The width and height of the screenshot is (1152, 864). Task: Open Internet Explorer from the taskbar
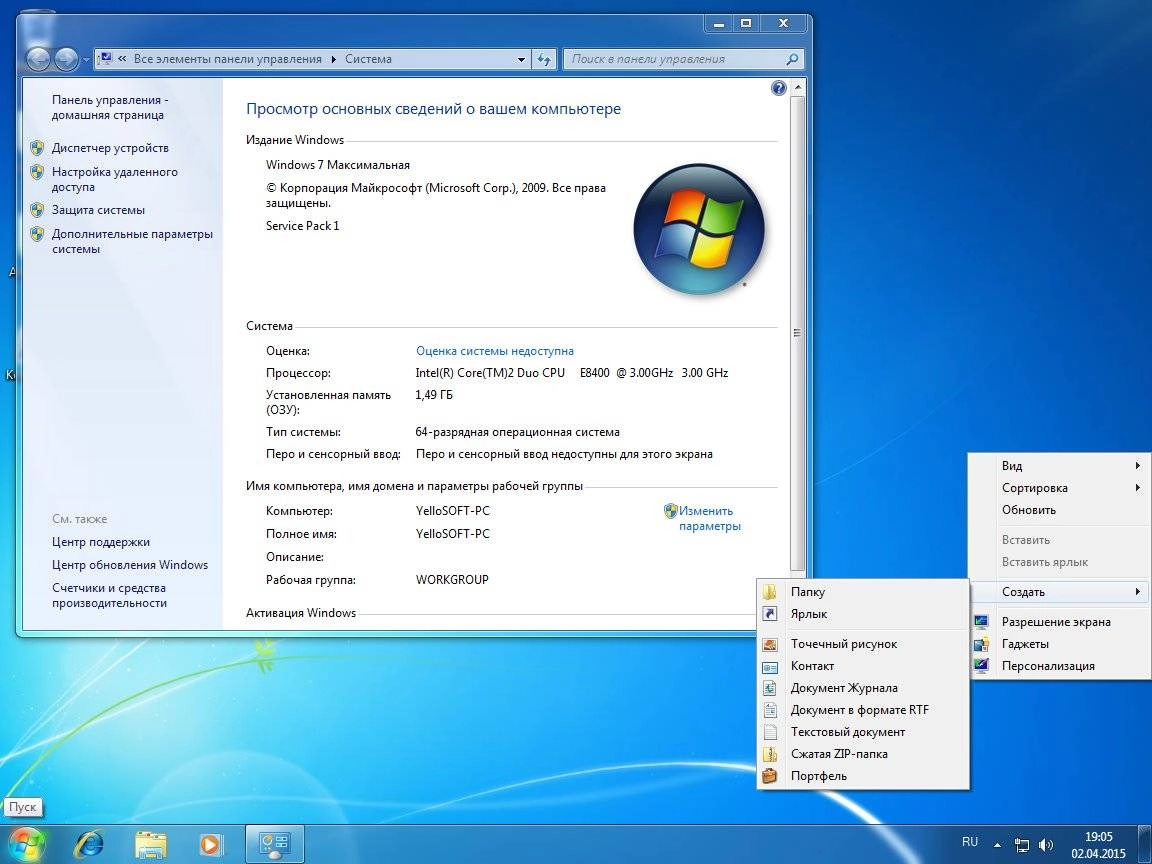pos(90,845)
